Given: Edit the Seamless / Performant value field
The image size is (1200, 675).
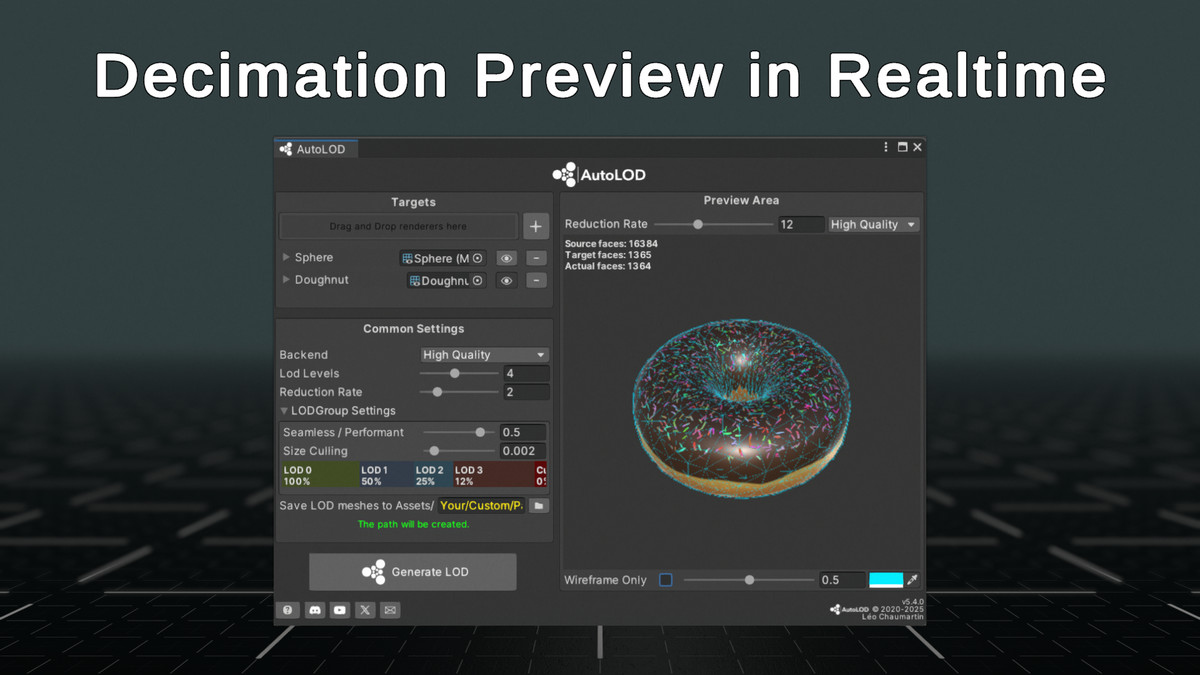Looking at the screenshot, I should [523, 432].
